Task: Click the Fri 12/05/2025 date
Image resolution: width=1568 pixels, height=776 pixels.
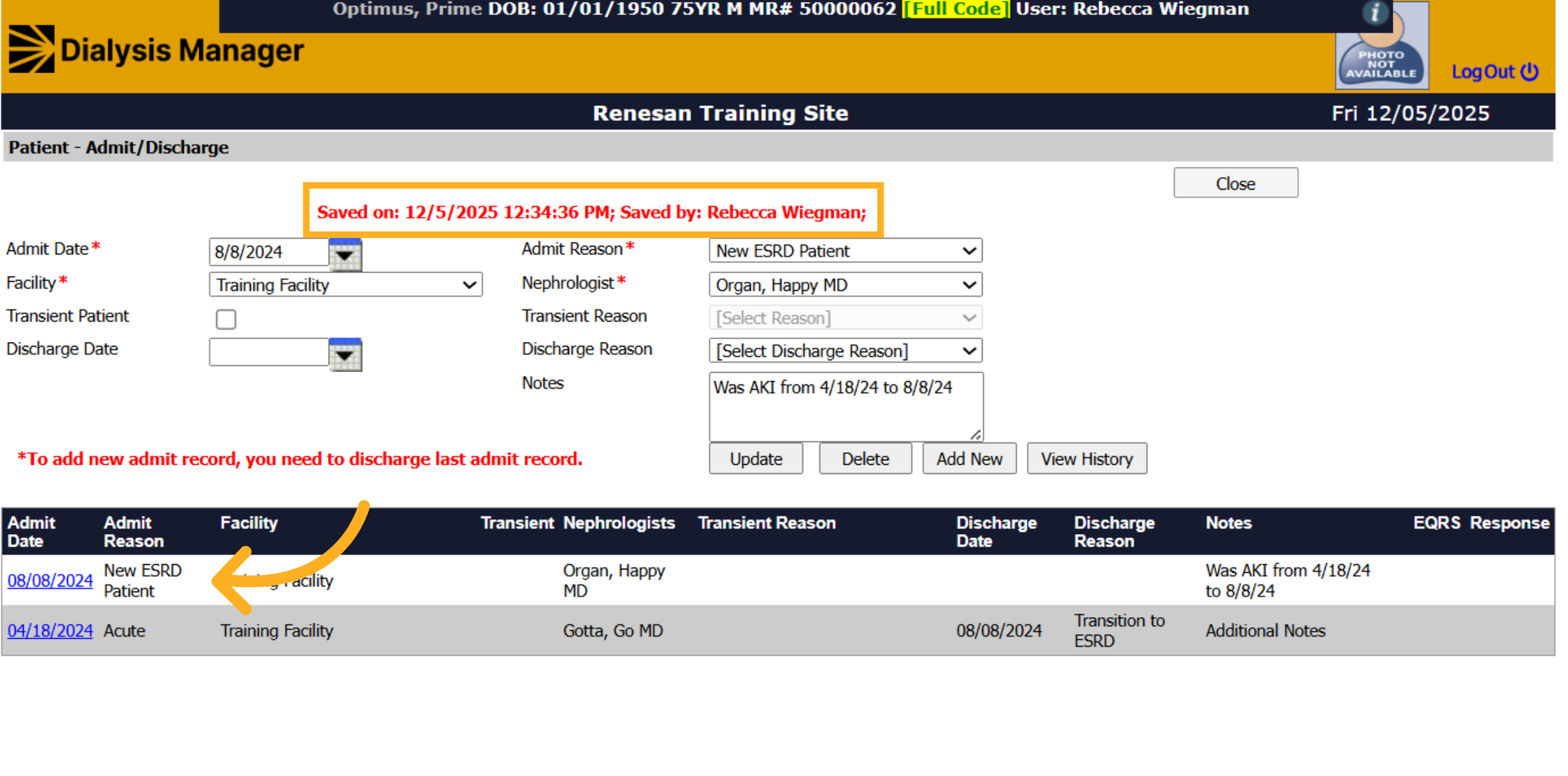Action: (x=1411, y=113)
